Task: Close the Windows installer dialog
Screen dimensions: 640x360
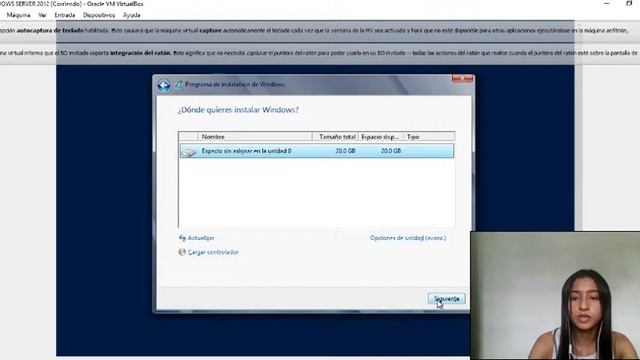Action: pos(462,78)
